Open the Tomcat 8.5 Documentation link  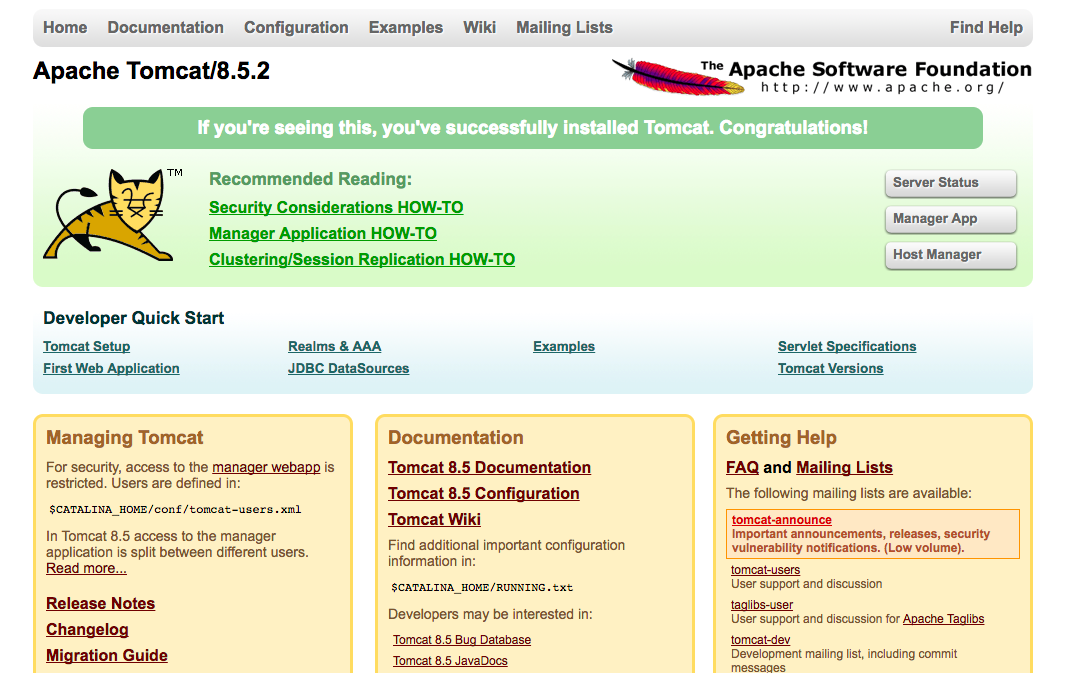pos(490,467)
